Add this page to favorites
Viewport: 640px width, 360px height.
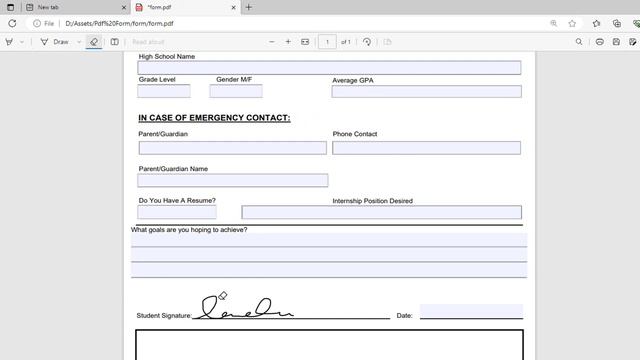[572, 24]
